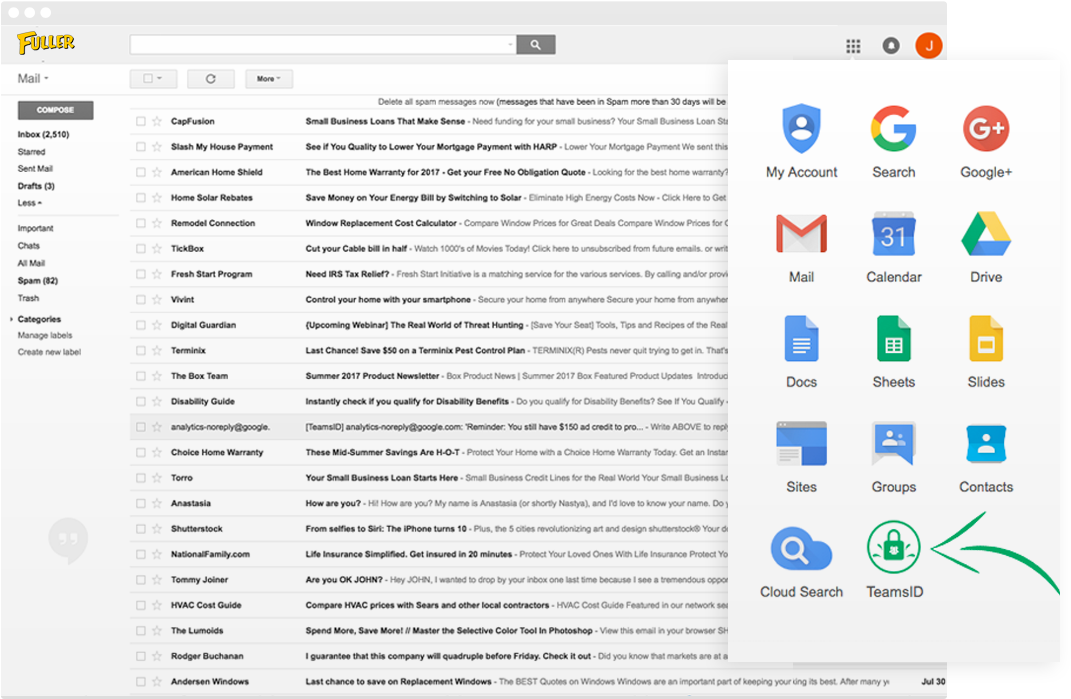Open the Hangouts quote icon

(x=68, y=540)
